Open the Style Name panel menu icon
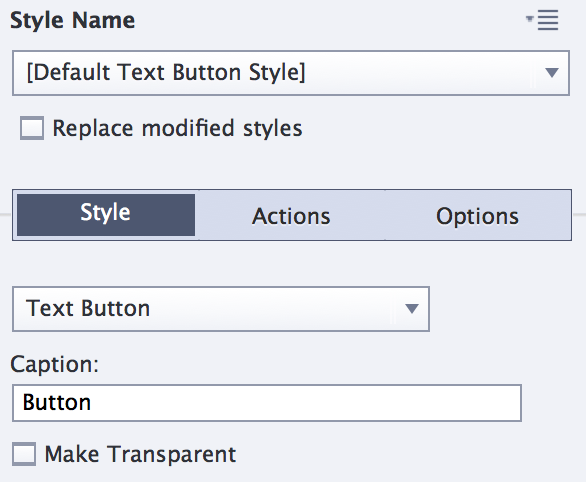 (x=542, y=20)
